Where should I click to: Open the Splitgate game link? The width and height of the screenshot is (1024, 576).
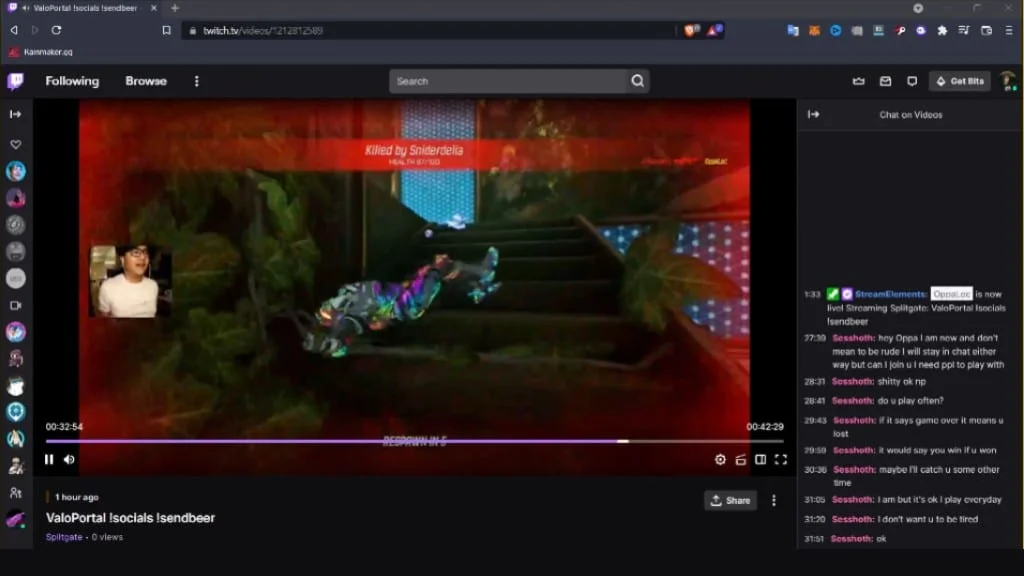pos(64,537)
